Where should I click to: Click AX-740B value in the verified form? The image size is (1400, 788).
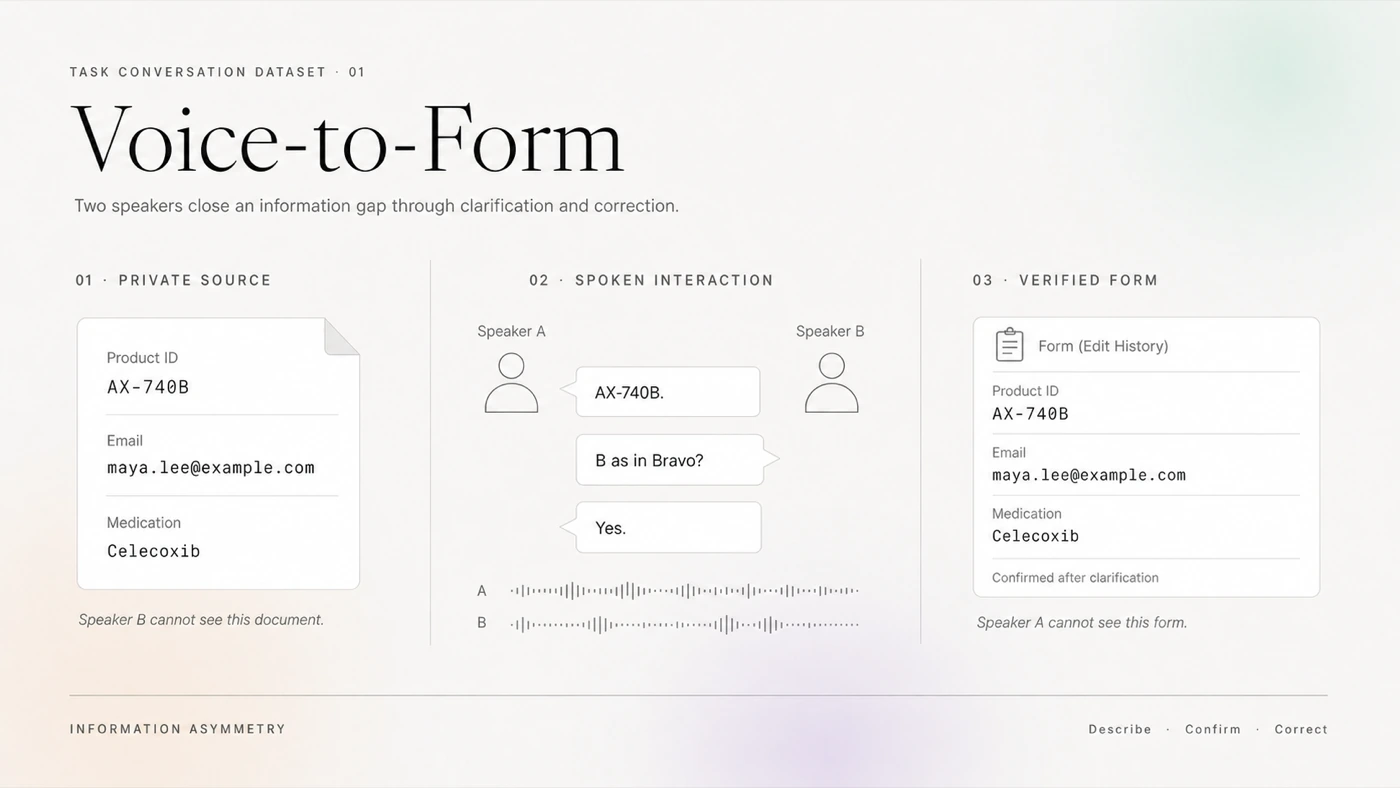tap(1030, 414)
